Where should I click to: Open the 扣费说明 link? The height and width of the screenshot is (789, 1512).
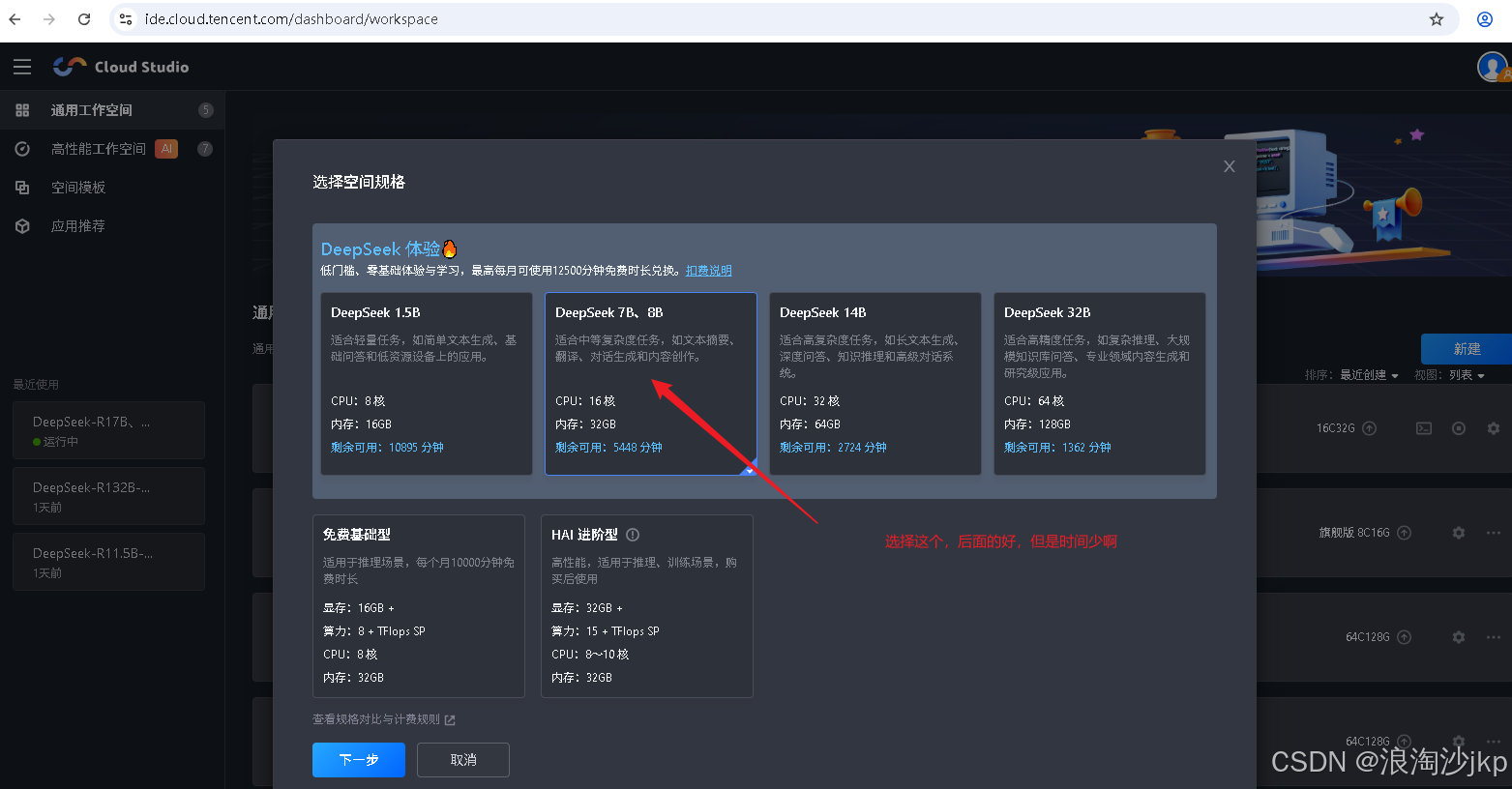click(709, 271)
